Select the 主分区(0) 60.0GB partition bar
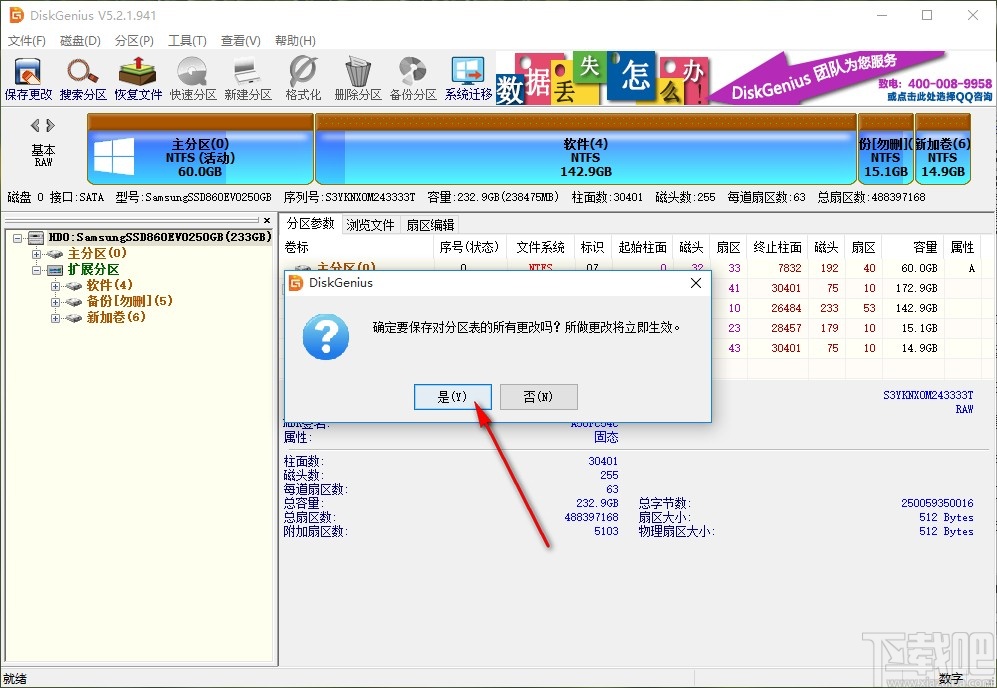This screenshot has width=997, height=688. point(200,149)
